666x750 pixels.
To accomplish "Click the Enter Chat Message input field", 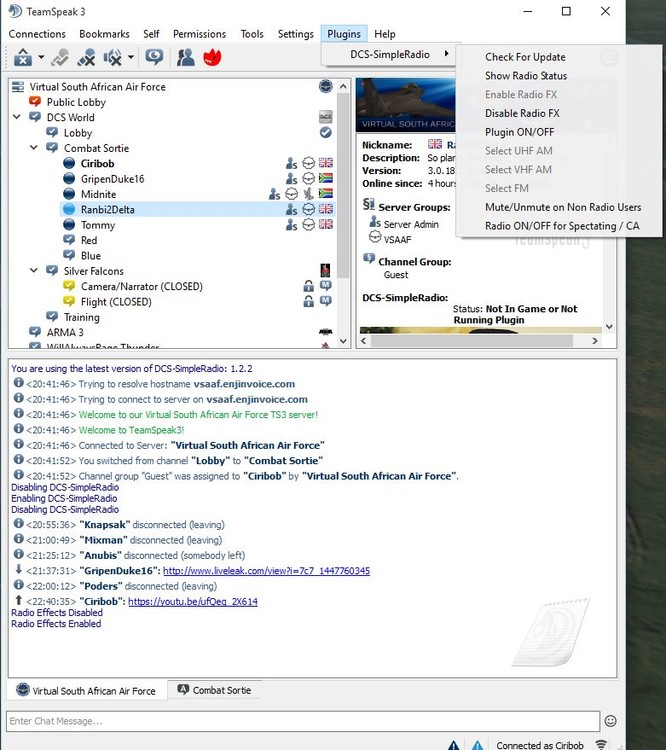I will [303, 721].
